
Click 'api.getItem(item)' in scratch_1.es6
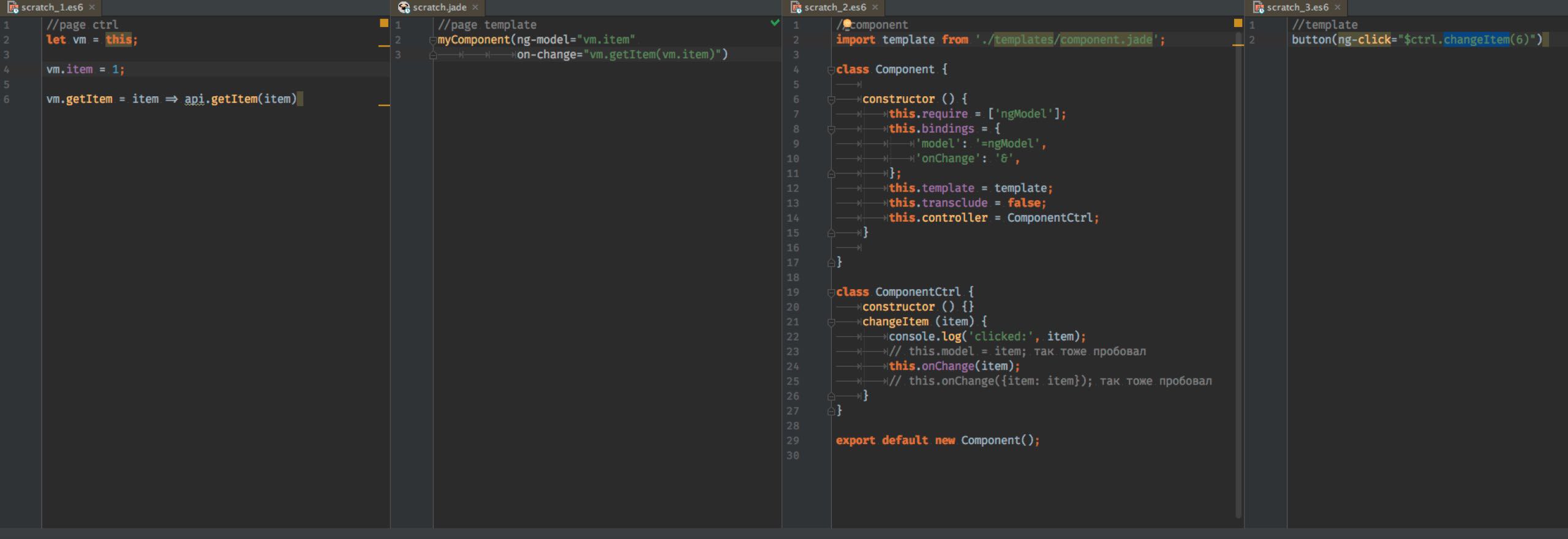coord(241,99)
